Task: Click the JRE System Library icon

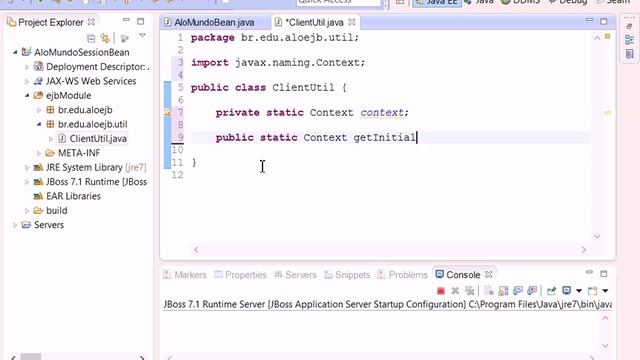Action: 38,167
